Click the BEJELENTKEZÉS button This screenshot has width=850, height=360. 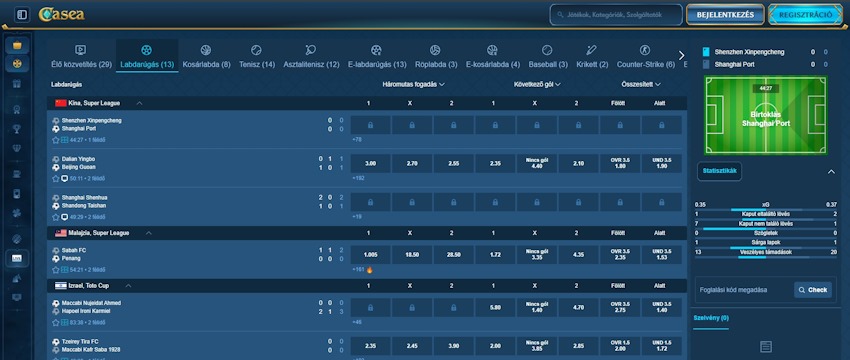725,15
